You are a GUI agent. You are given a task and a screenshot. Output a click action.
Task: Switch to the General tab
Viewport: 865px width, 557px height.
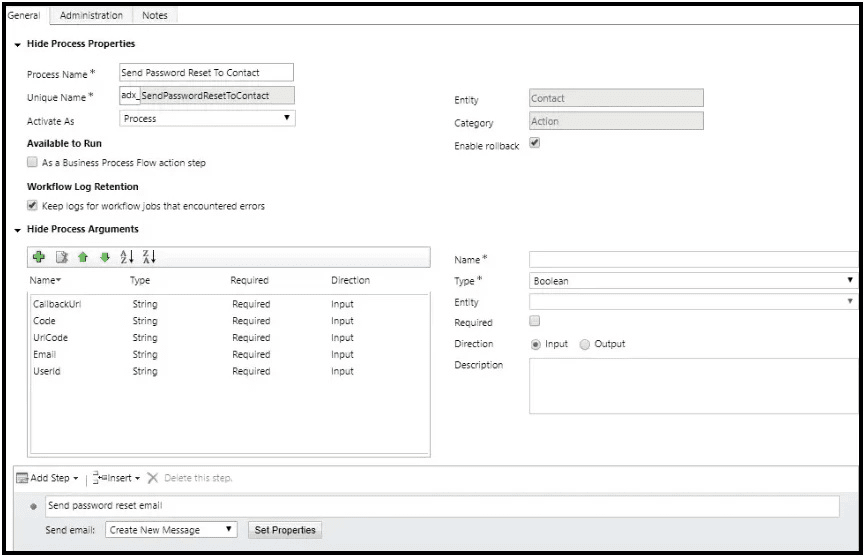click(x=24, y=15)
